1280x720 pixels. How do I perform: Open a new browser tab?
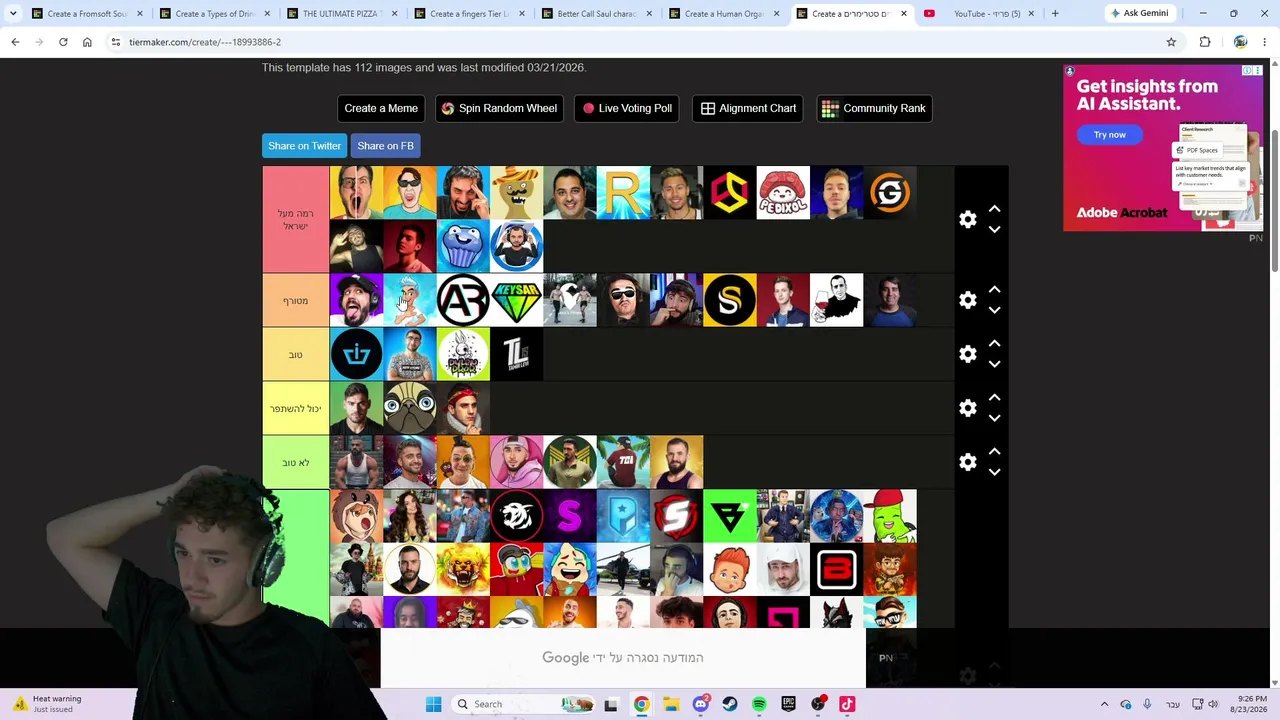pos(1054,14)
